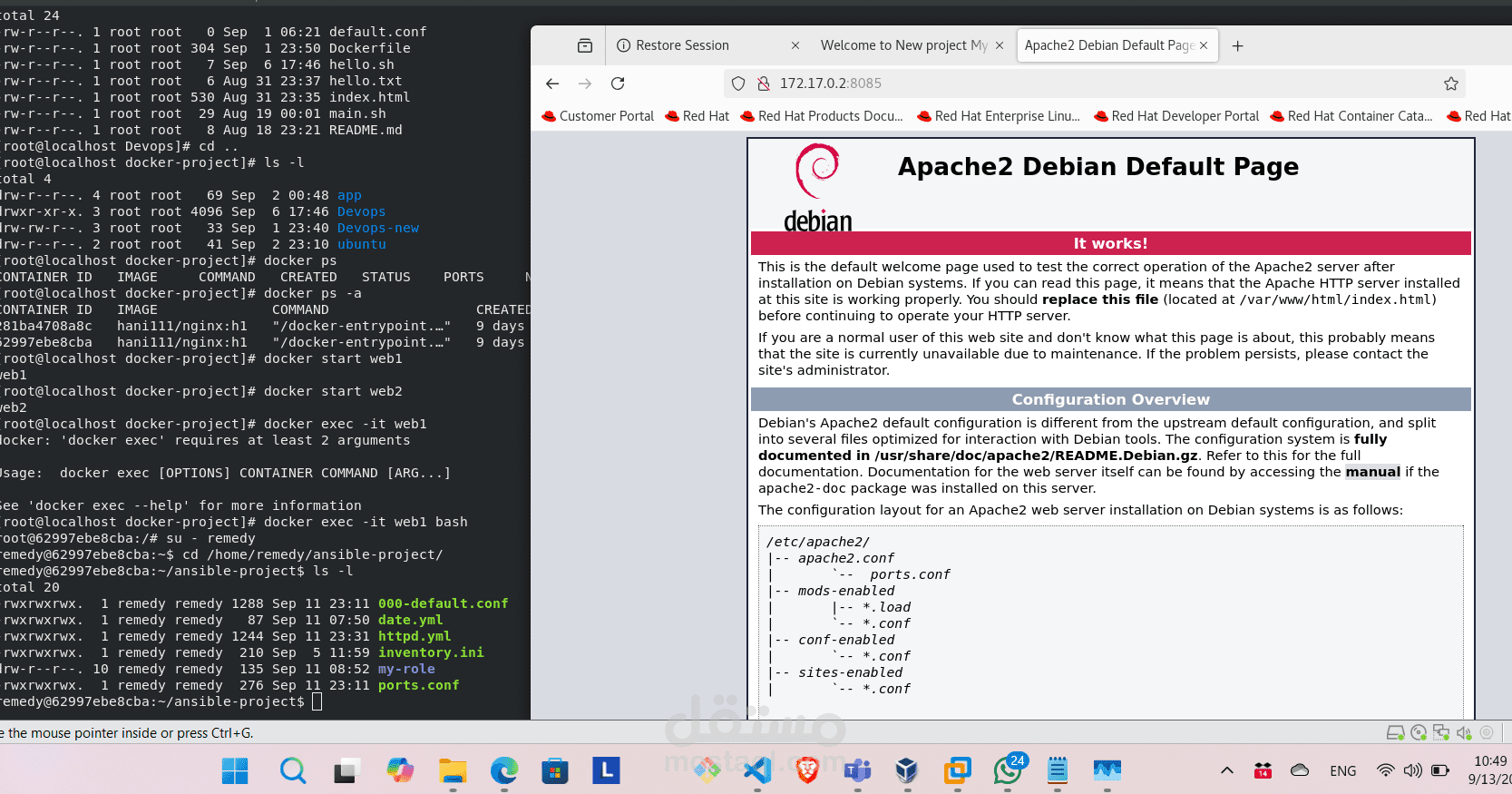Click the forward navigation arrow
Screen dimensions: 1512x794
click(x=585, y=83)
